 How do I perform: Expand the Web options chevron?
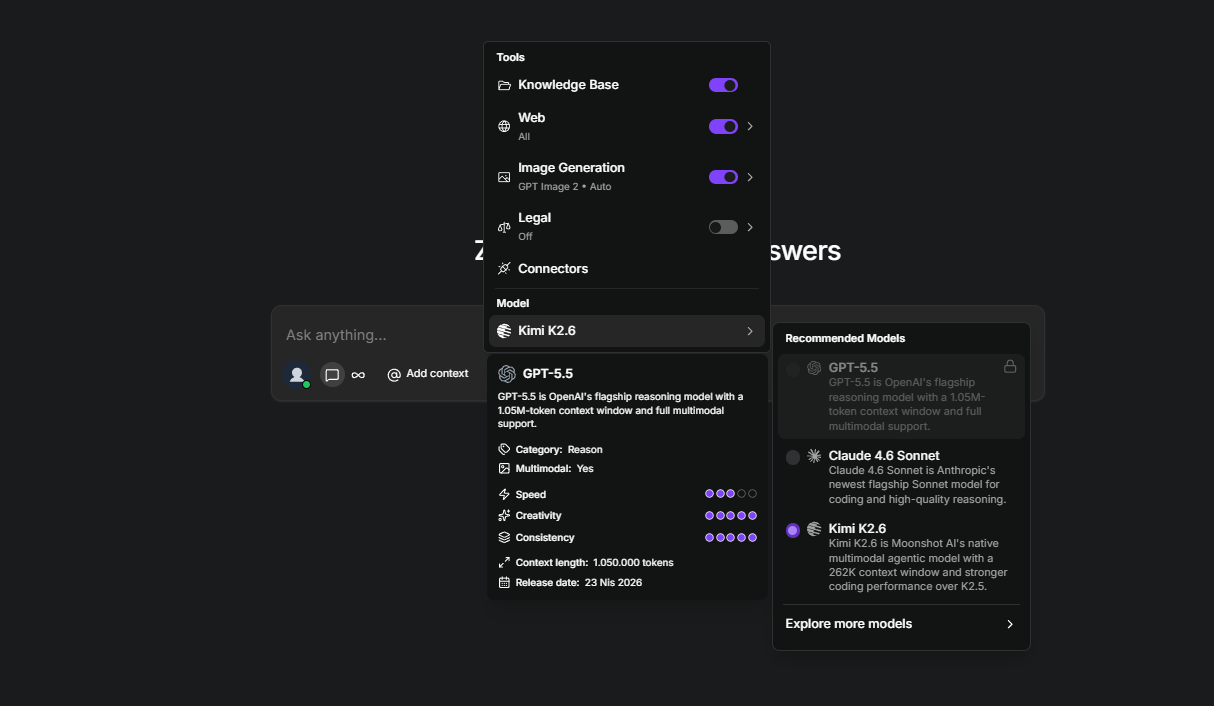(750, 126)
